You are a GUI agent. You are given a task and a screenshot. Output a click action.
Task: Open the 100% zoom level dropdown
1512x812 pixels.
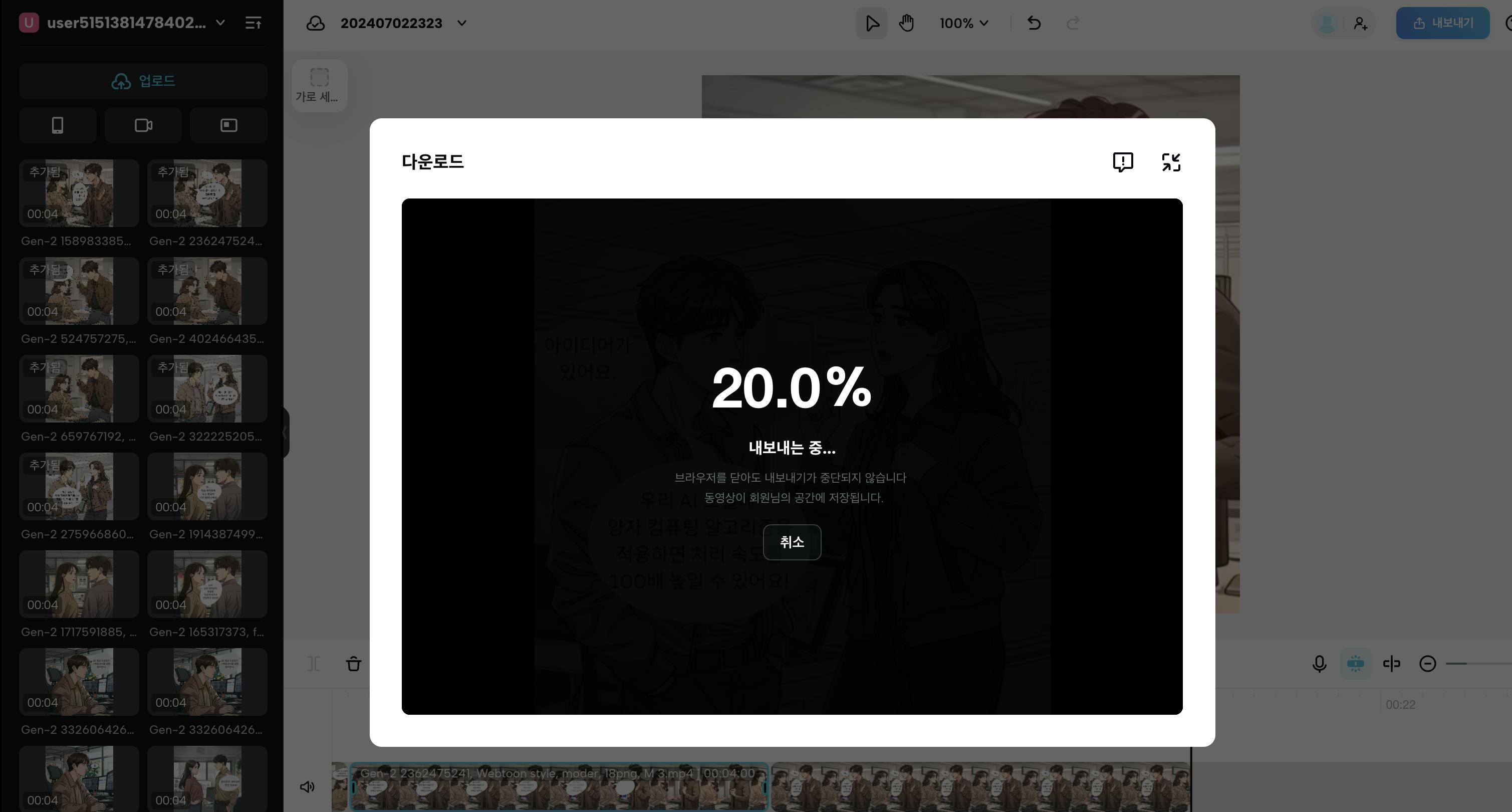964,24
